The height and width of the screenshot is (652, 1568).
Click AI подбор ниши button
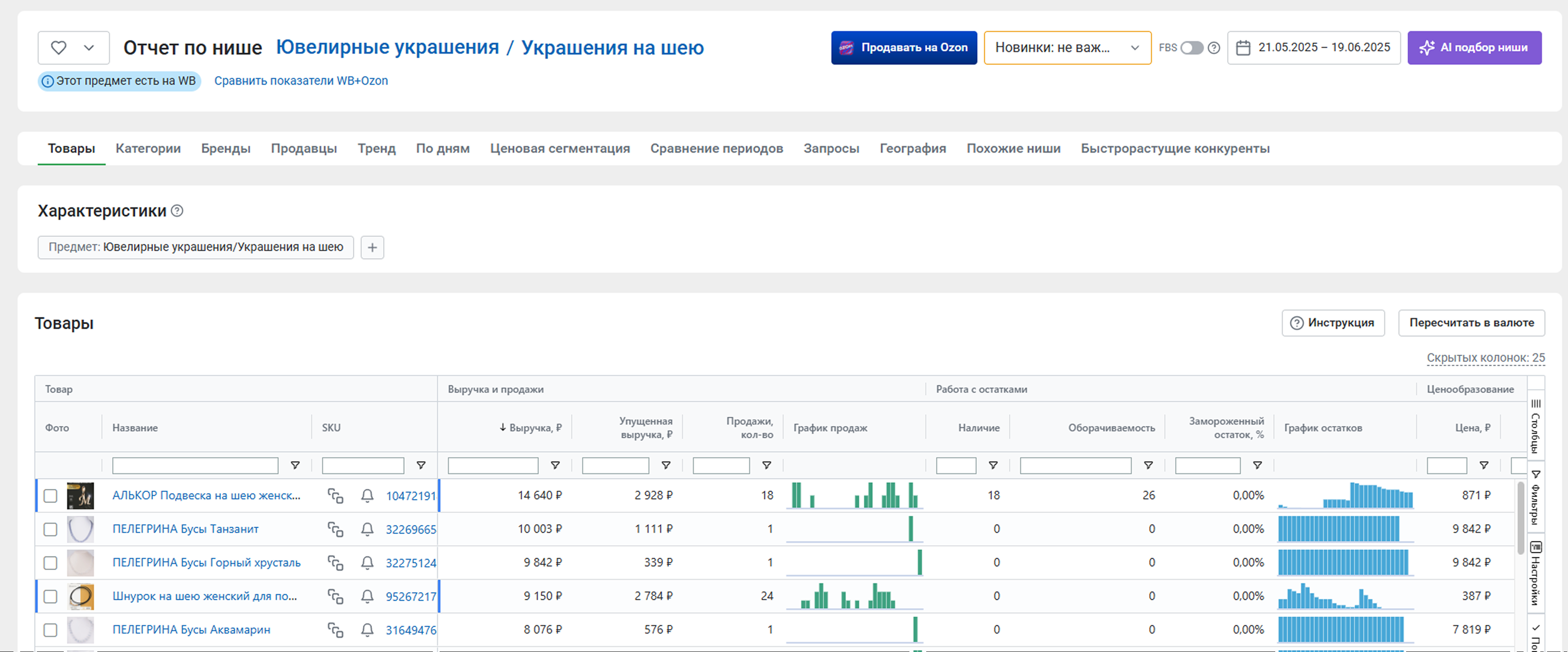pos(1474,47)
